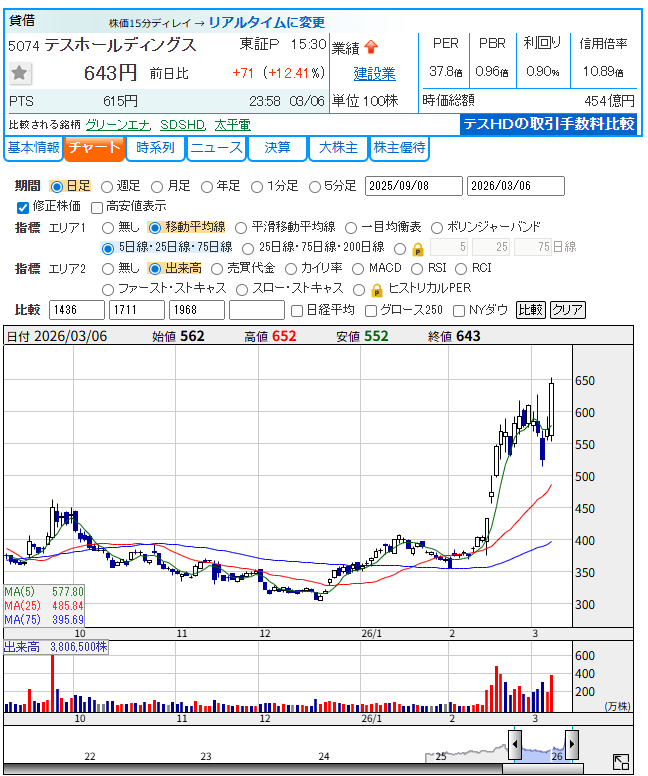Enable the 高安値表示 checkbox
The image size is (648, 776).
click(x=97, y=207)
